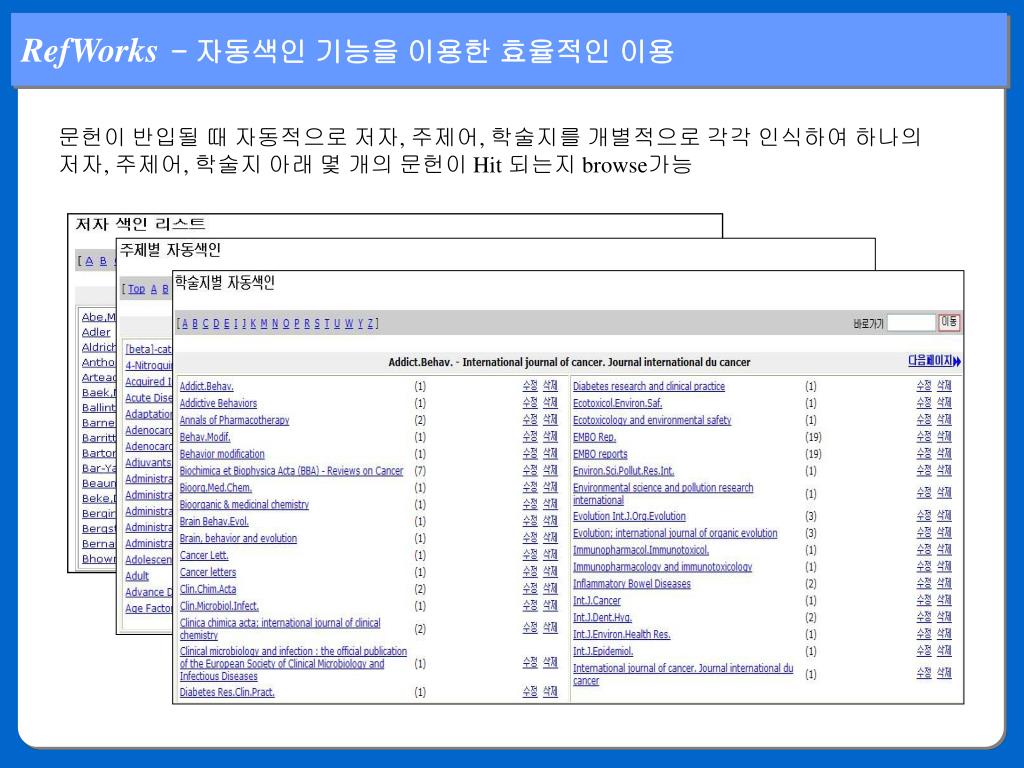1024x768 pixels.
Task: Click Top link in subject index window
Action: pos(136,289)
